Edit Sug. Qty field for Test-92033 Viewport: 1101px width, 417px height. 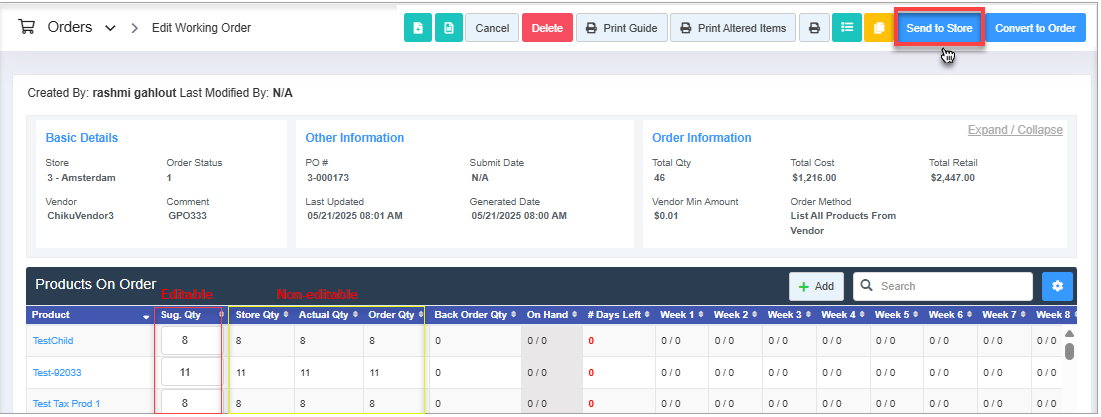click(191, 372)
